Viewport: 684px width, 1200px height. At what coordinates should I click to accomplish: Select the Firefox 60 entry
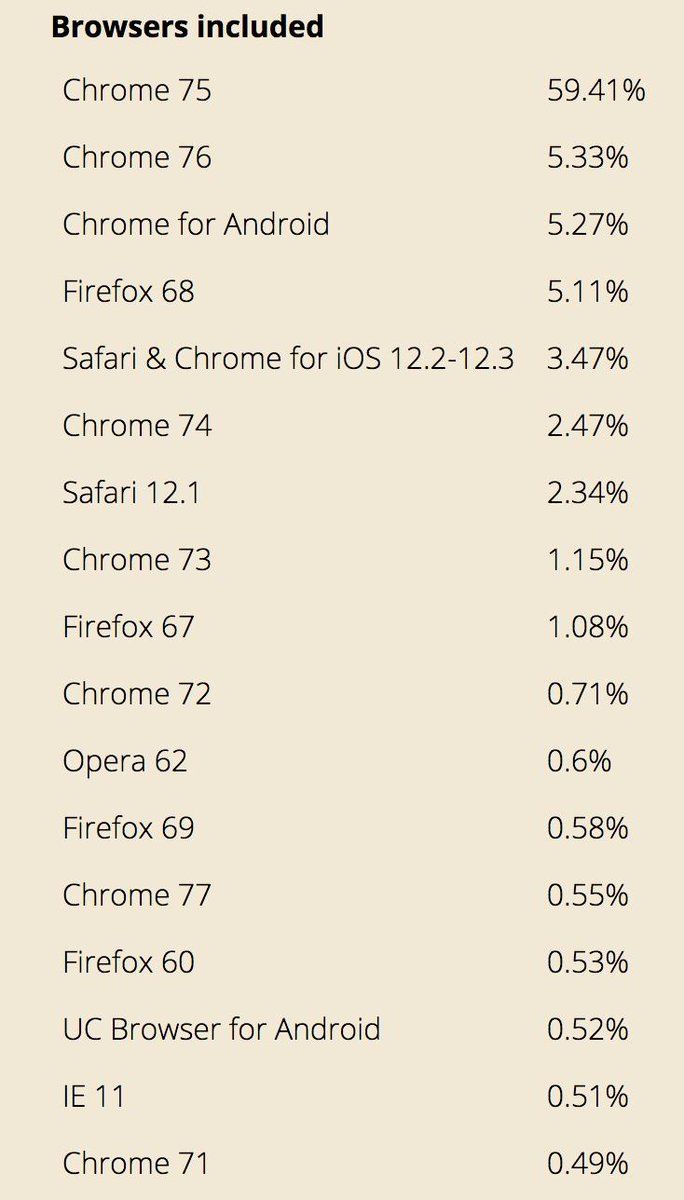[x=128, y=961]
